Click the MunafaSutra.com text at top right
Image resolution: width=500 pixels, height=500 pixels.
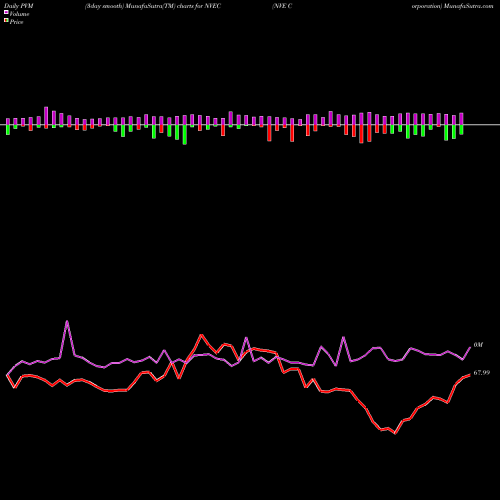469,6
